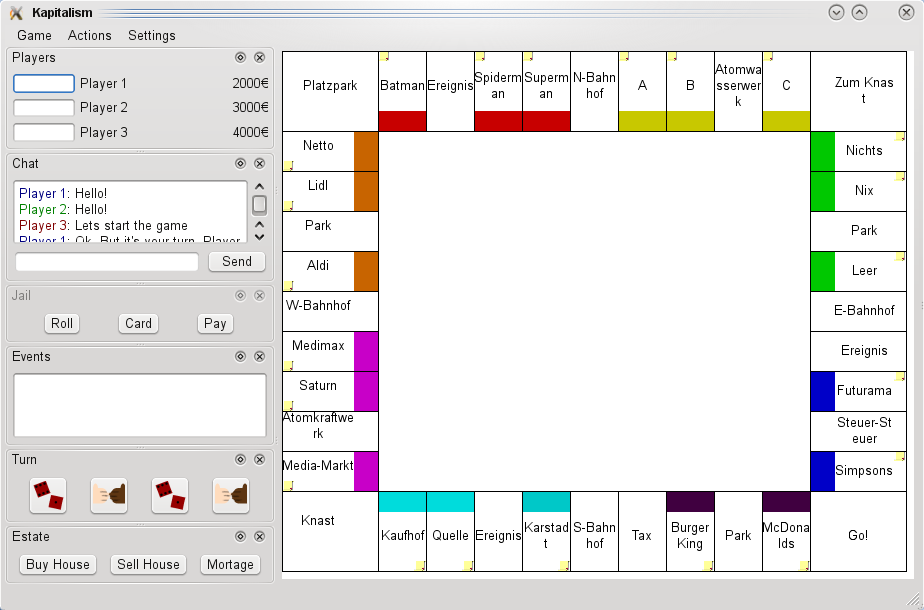Click the yellow note icon on Netto square

(289, 166)
